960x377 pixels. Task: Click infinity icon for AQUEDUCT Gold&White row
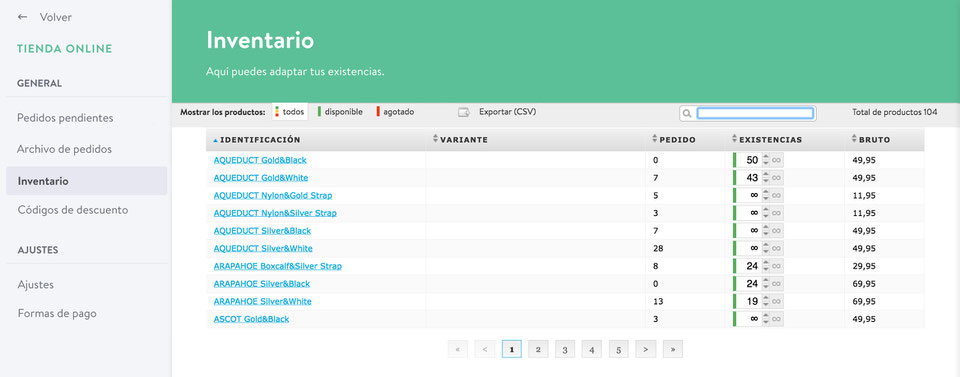coord(776,178)
